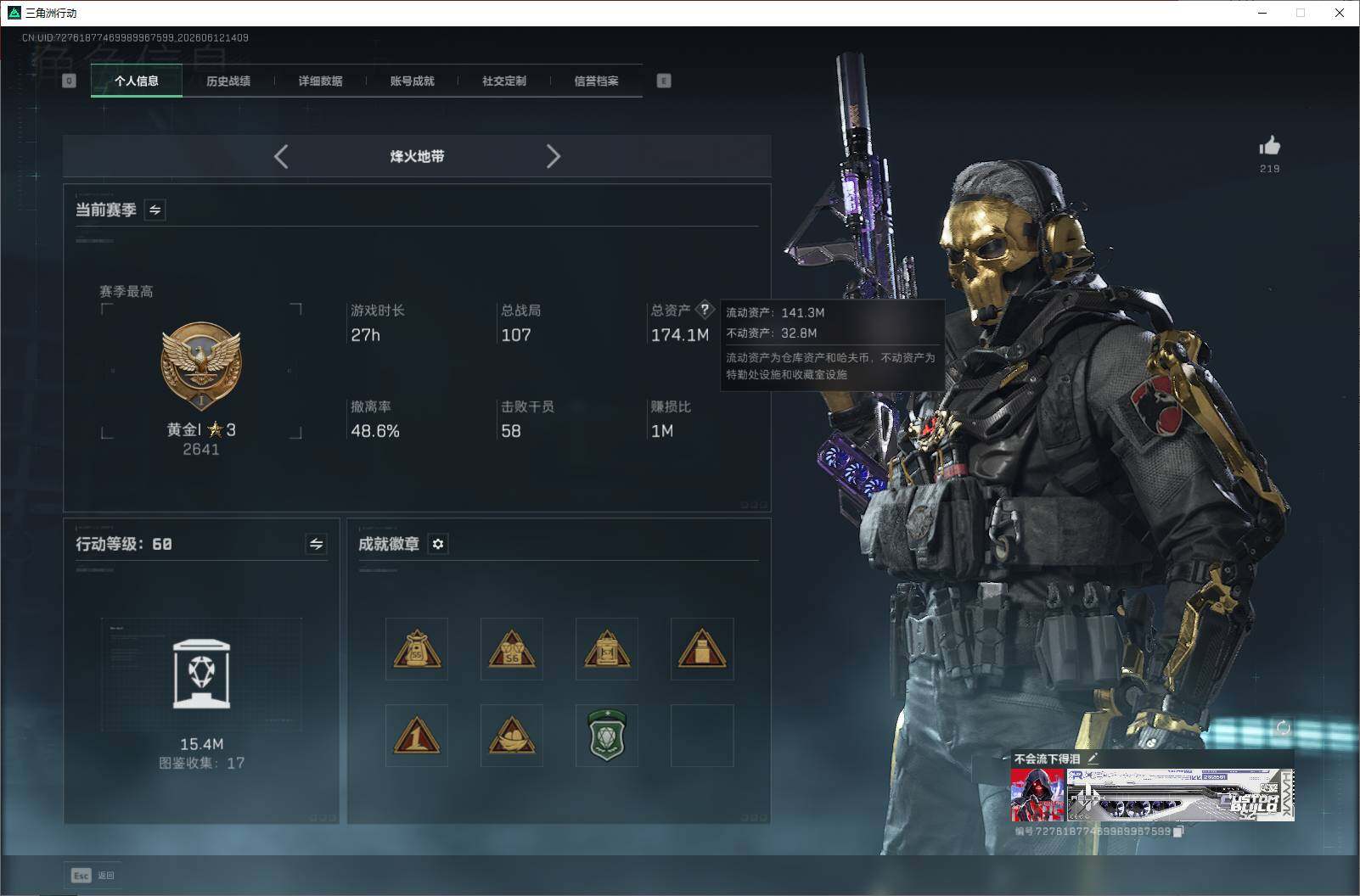This screenshot has height=896, width=1360.
Task: Click the like count 219
Action: 1270,169
